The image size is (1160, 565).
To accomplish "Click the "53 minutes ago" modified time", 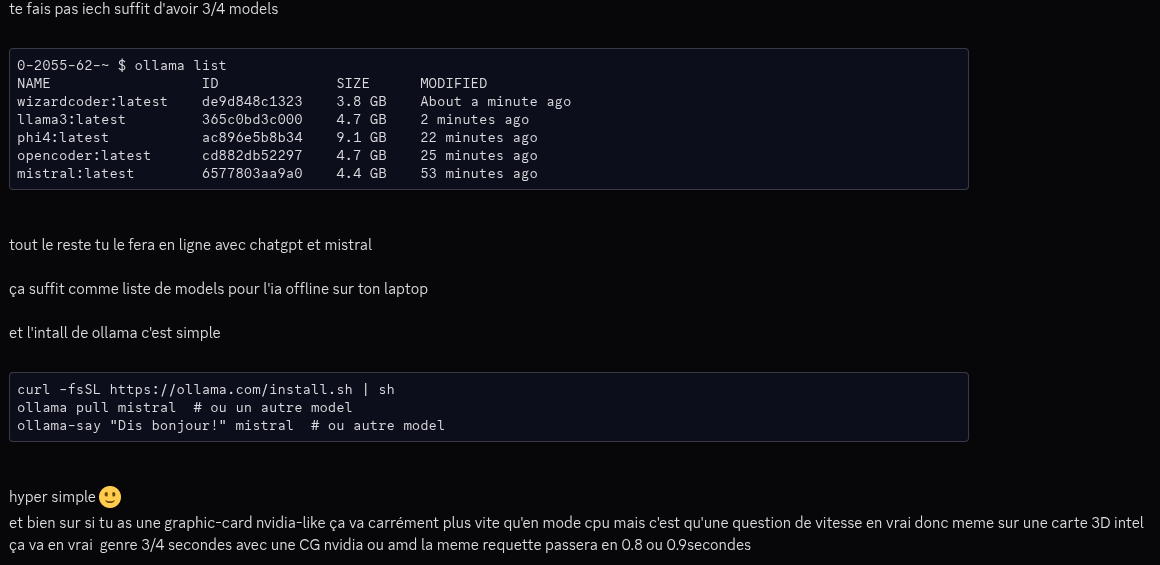I will point(478,173).
